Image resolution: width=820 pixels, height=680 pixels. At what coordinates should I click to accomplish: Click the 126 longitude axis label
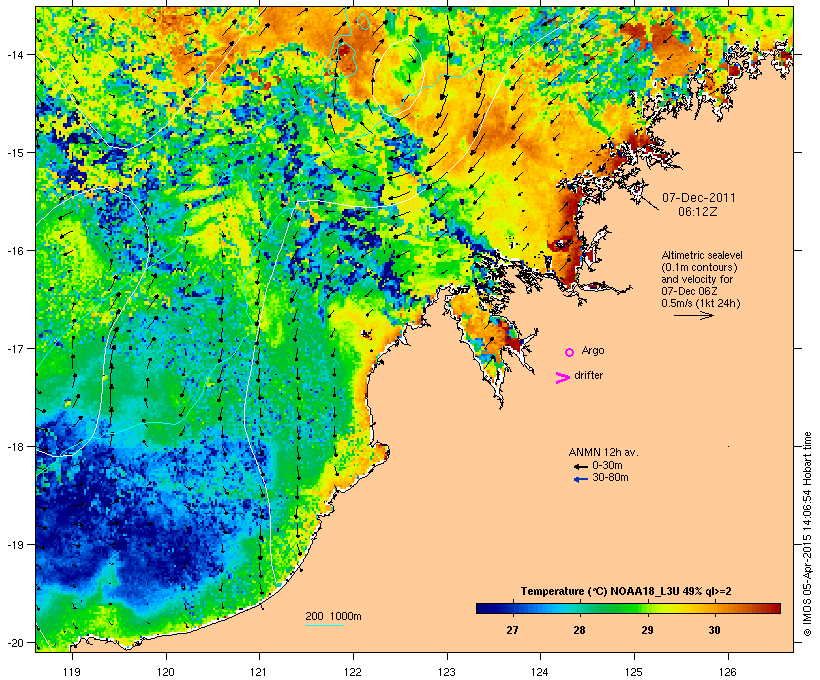coord(728,672)
